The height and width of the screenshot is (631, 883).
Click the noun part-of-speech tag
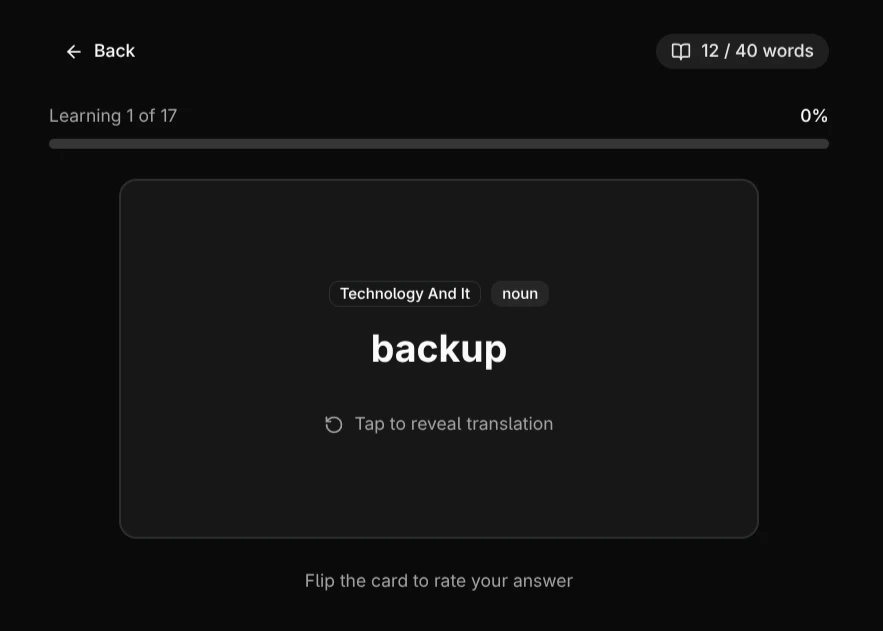click(x=520, y=294)
